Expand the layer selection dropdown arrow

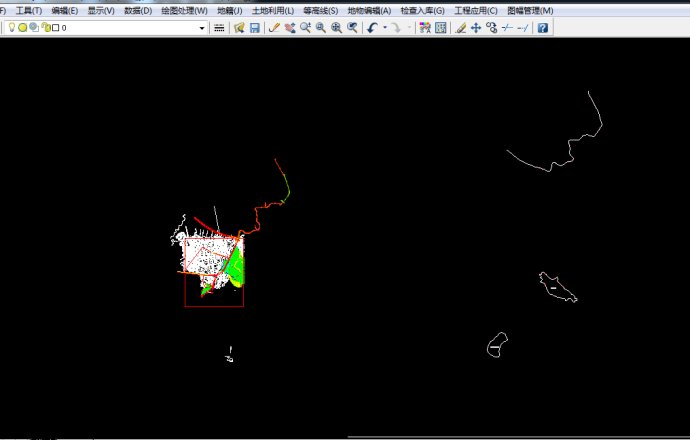tap(201, 28)
